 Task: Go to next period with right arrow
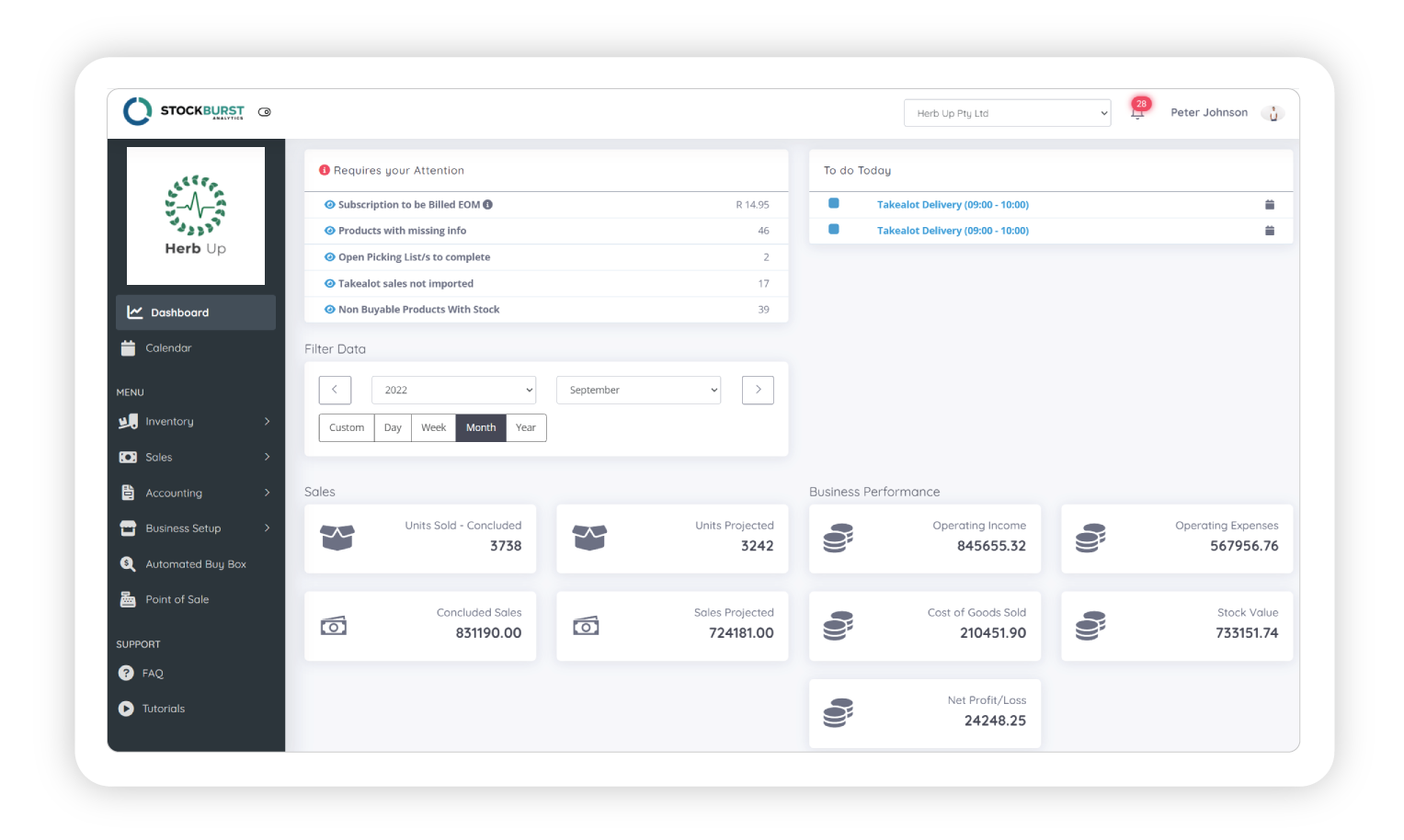pos(758,390)
